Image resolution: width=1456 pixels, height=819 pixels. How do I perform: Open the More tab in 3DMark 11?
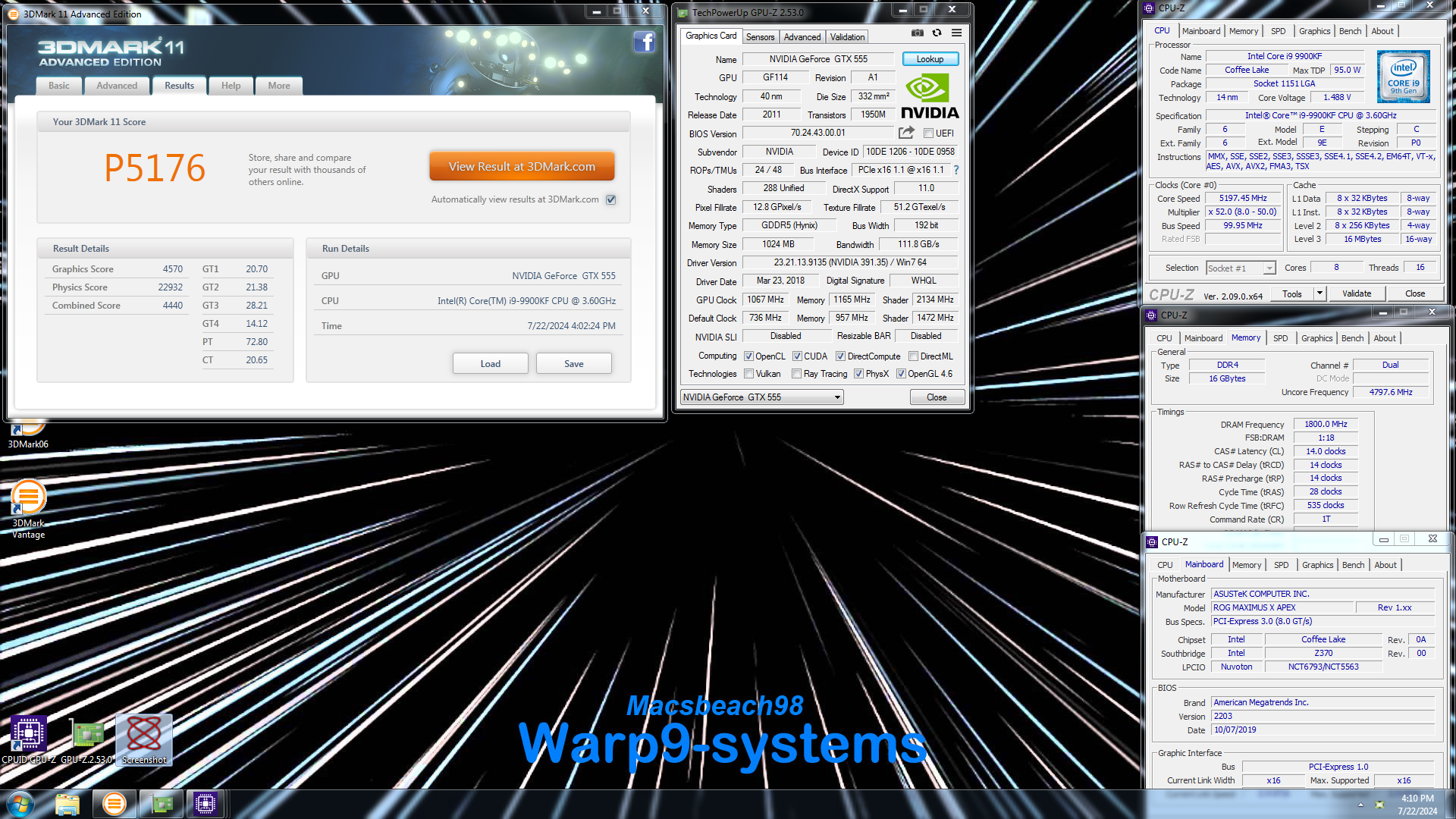click(278, 86)
